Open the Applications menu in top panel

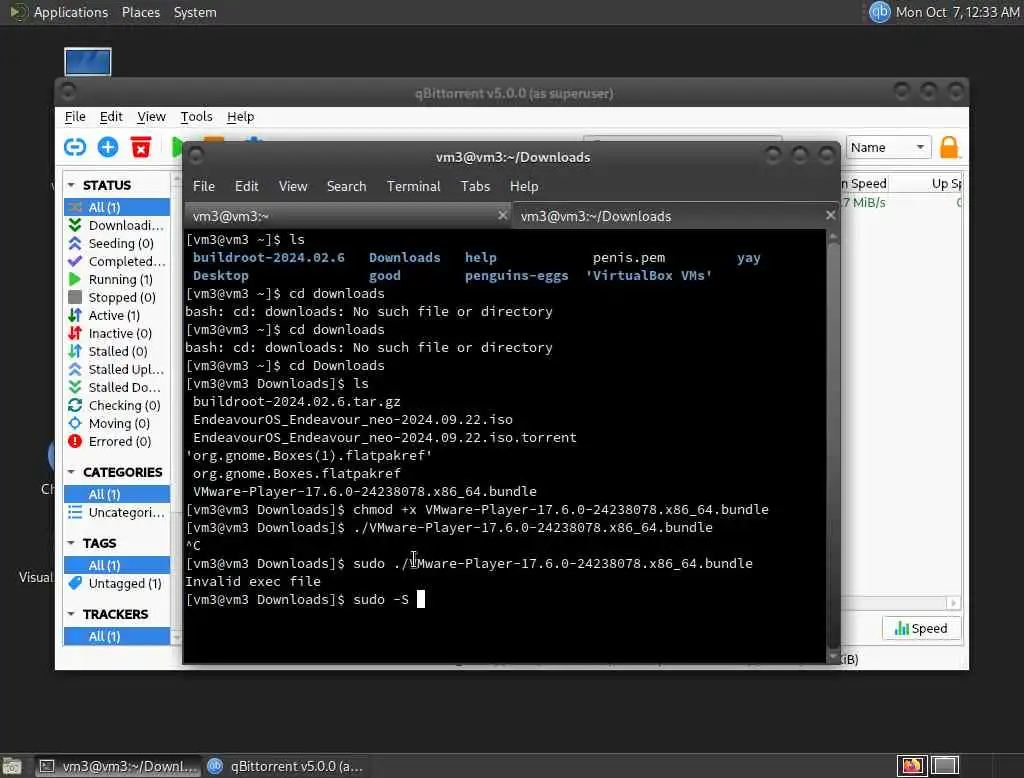pos(71,12)
